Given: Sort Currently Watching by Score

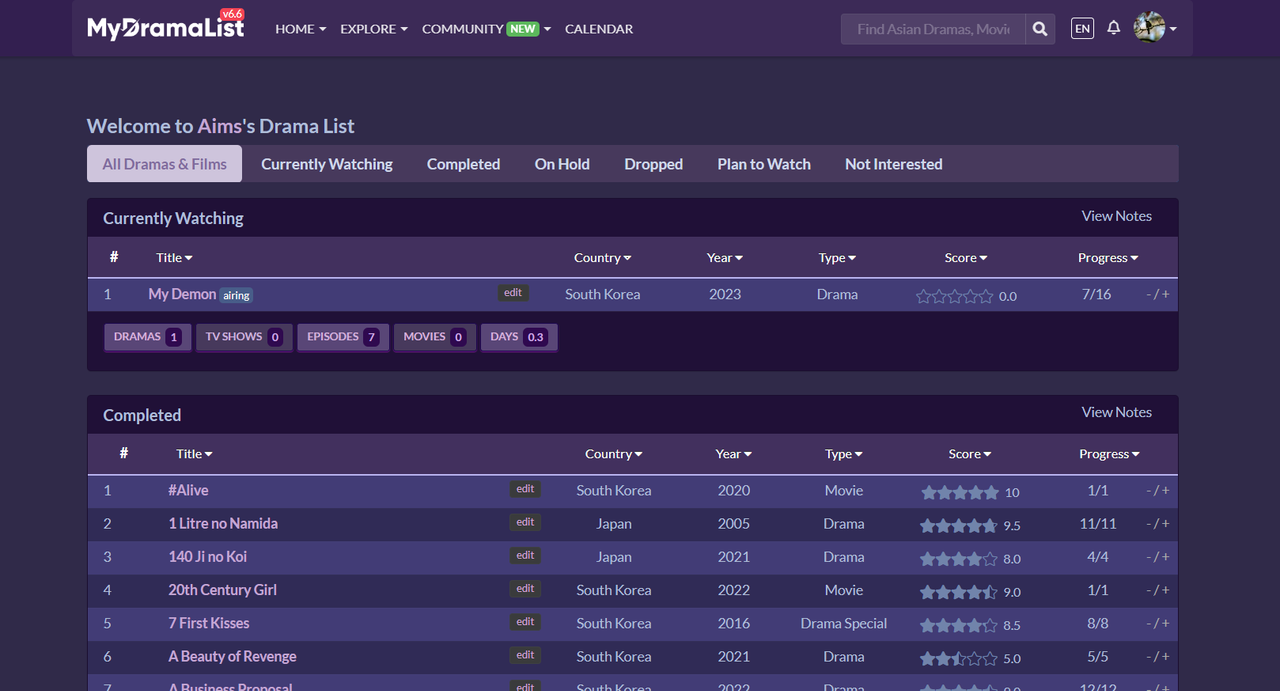Looking at the screenshot, I should point(965,258).
